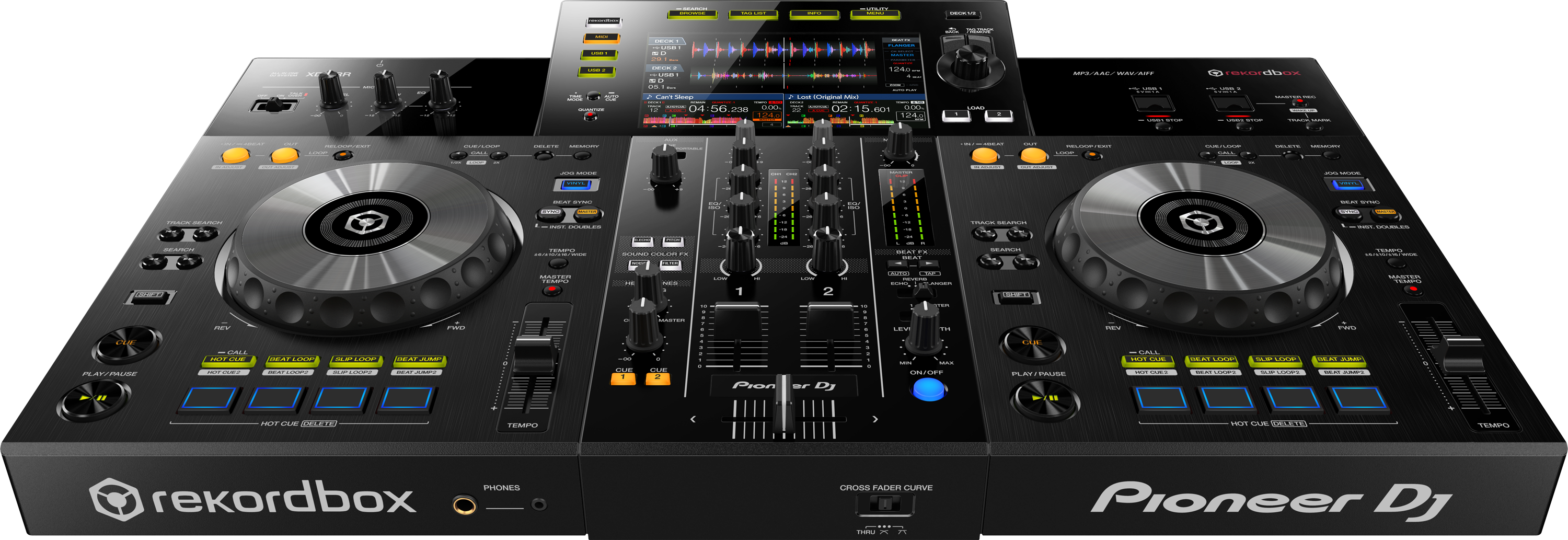
Task: Select the rekordbox source button
Action: (603, 21)
